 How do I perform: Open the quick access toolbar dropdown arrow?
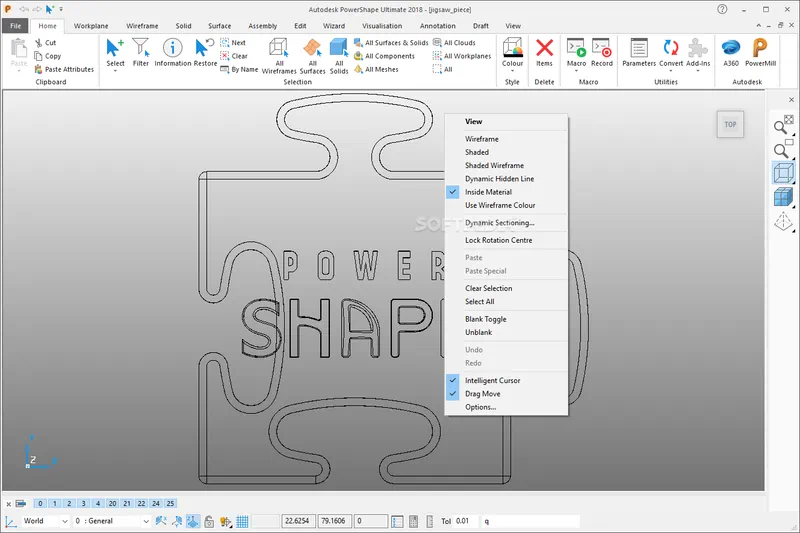(x=61, y=9)
